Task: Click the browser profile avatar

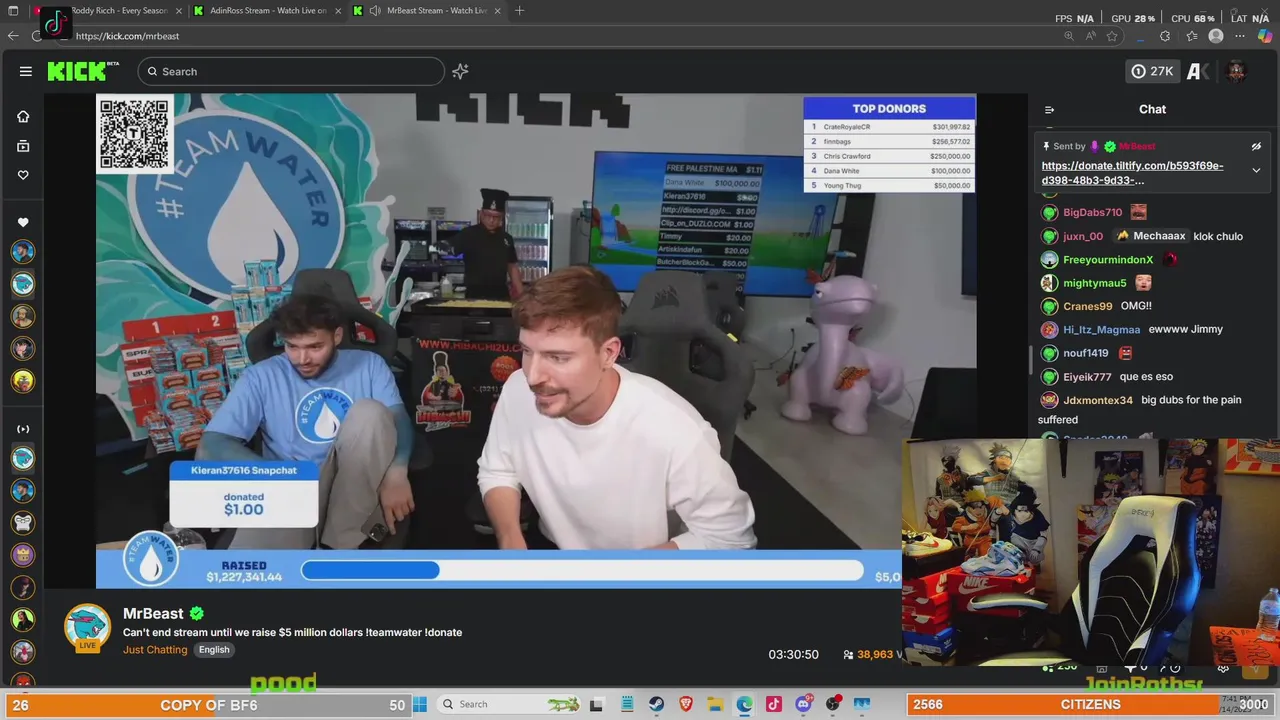Action: point(1216,36)
